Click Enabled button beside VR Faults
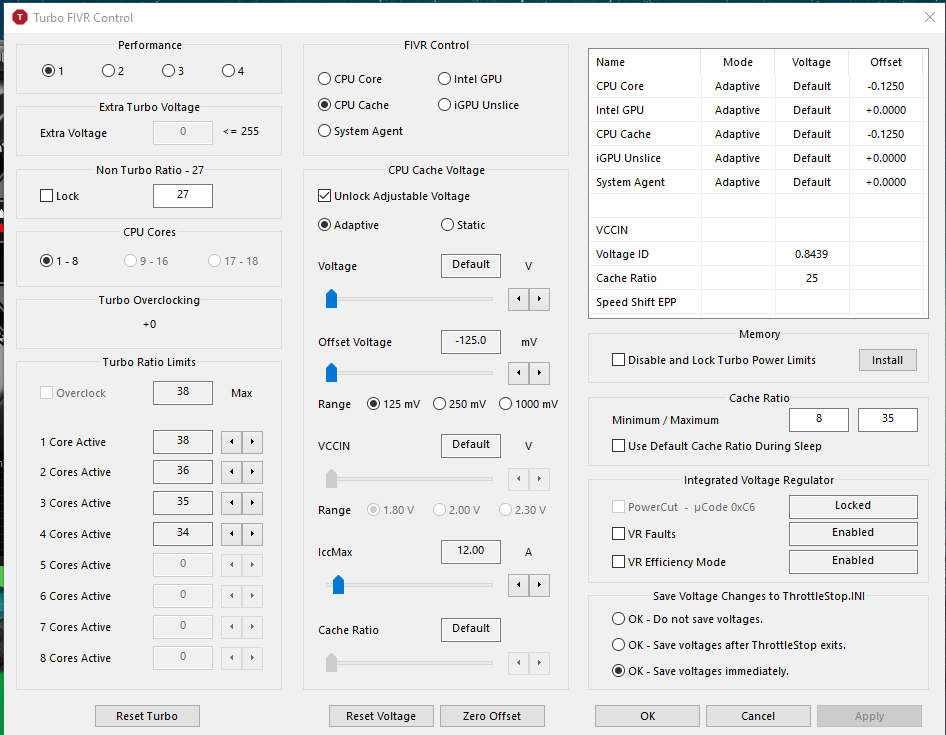The width and height of the screenshot is (946, 735). point(853,533)
